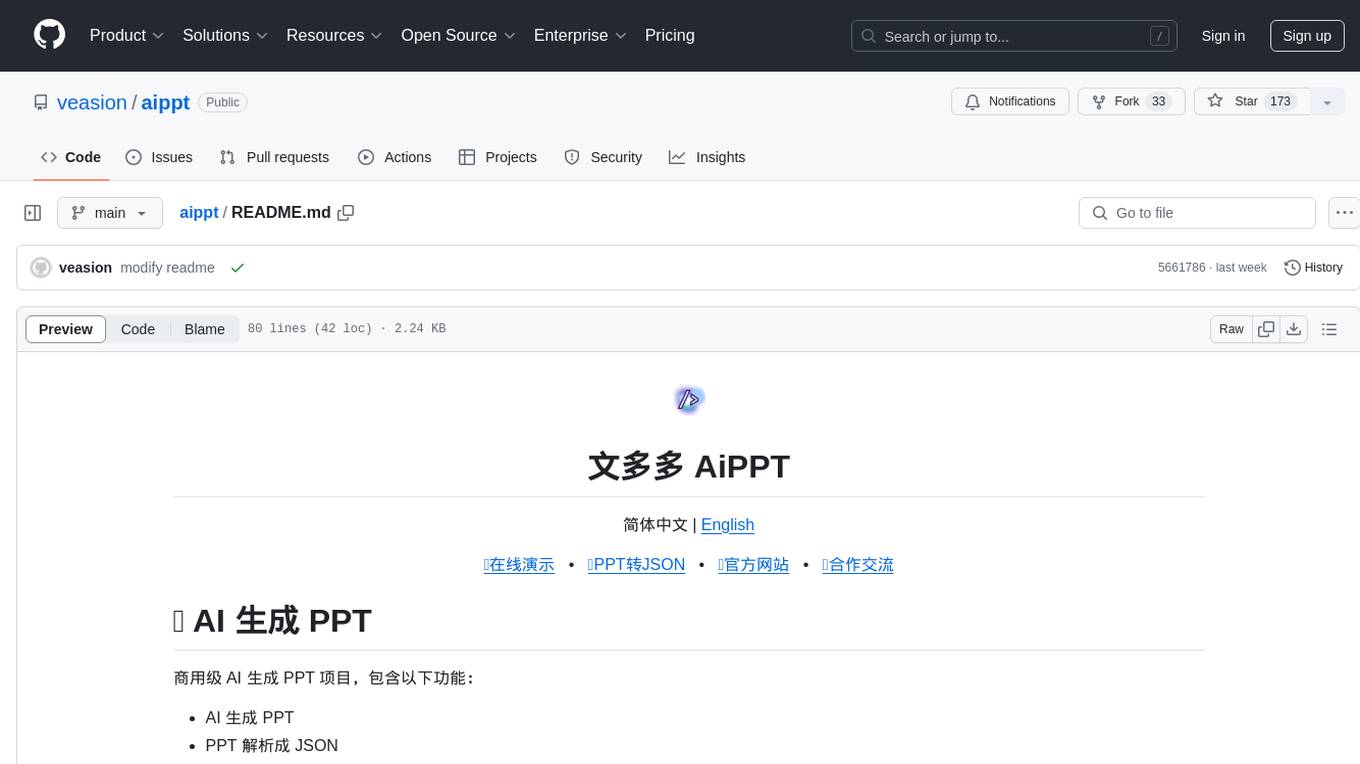Viewport: 1360px width, 764px height.
Task: Switch to the Pull requests tab
Action: coord(274,157)
